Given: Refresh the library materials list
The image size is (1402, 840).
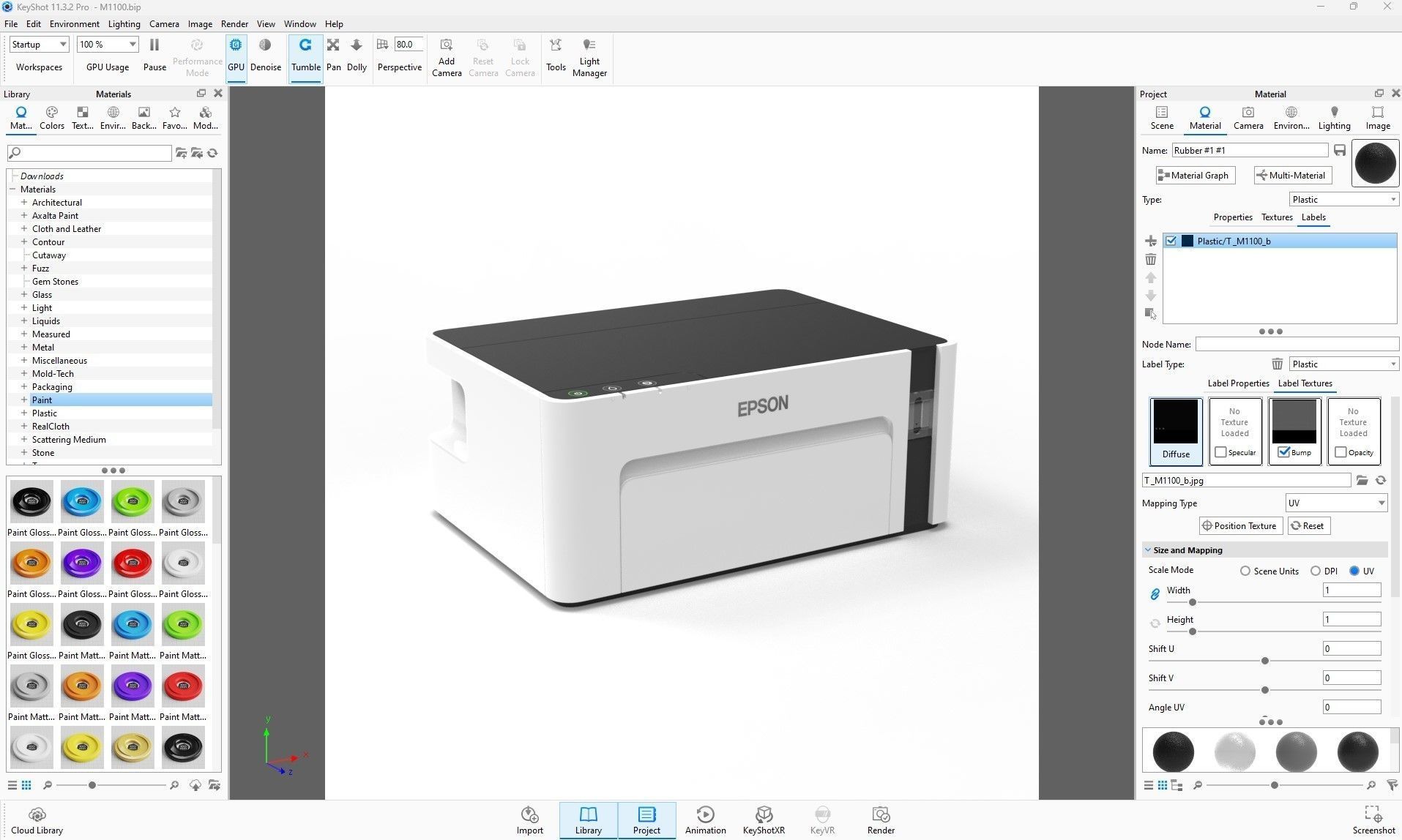Looking at the screenshot, I should [212, 153].
